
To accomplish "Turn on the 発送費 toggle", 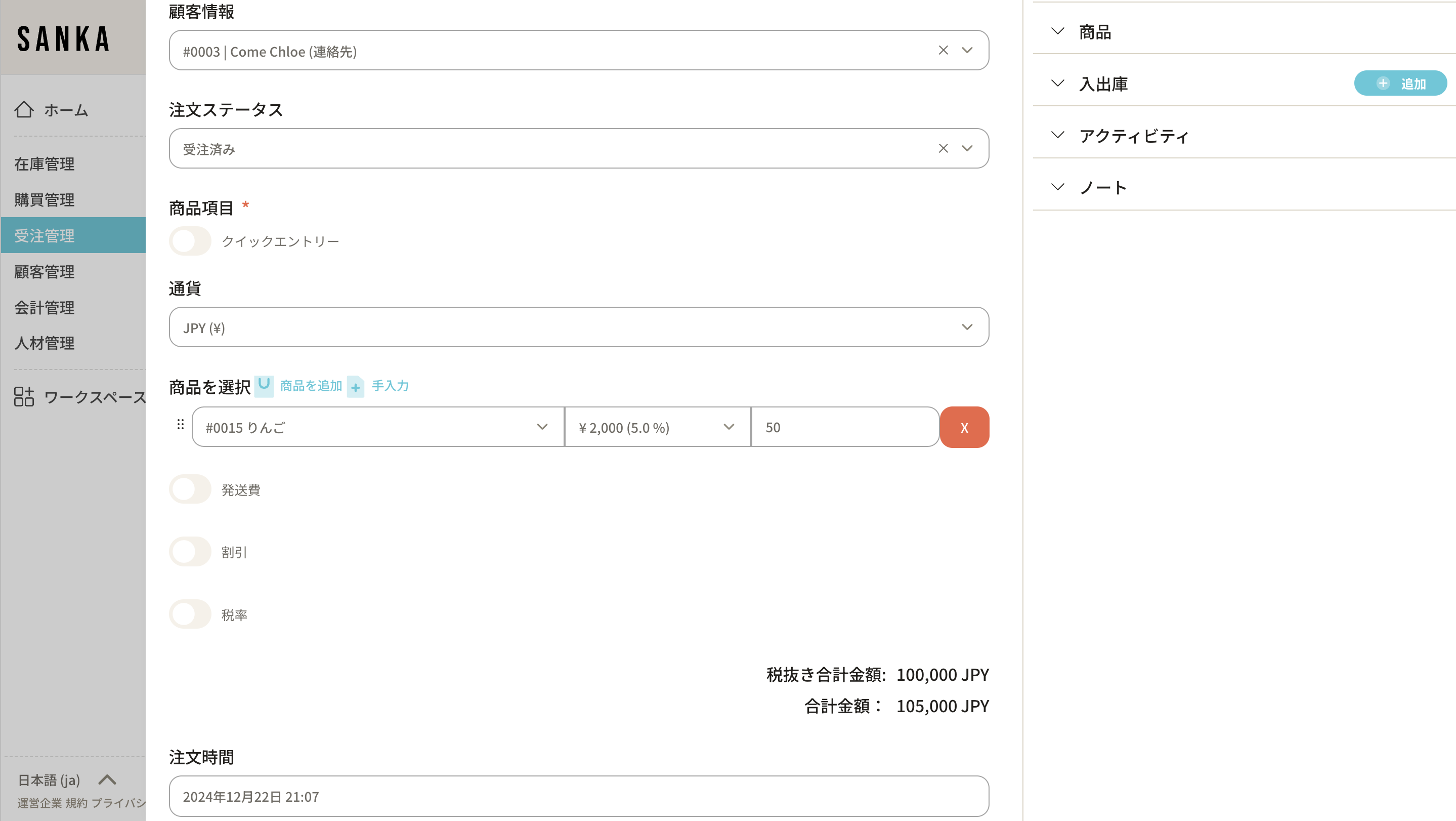I will [190, 489].
